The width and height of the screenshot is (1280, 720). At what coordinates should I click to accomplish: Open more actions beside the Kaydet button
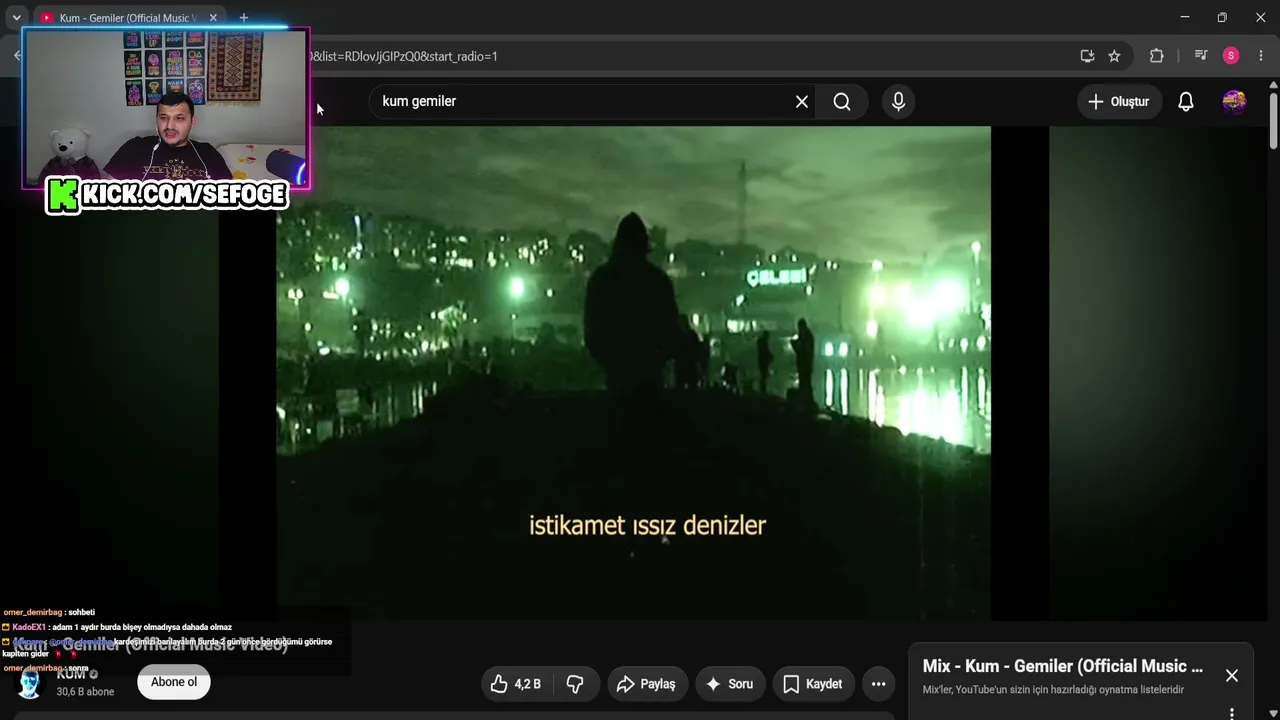(878, 684)
